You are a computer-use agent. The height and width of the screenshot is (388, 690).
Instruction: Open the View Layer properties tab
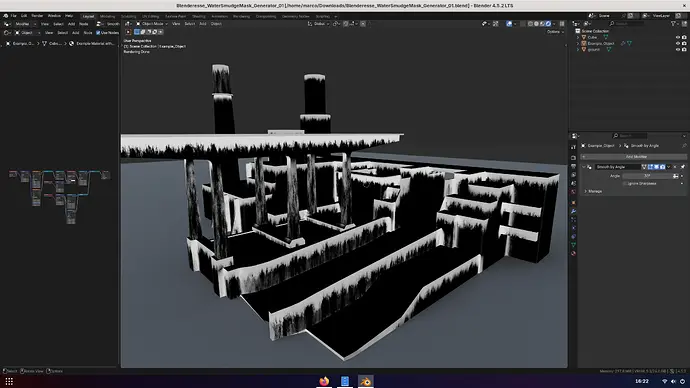click(x=573, y=175)
